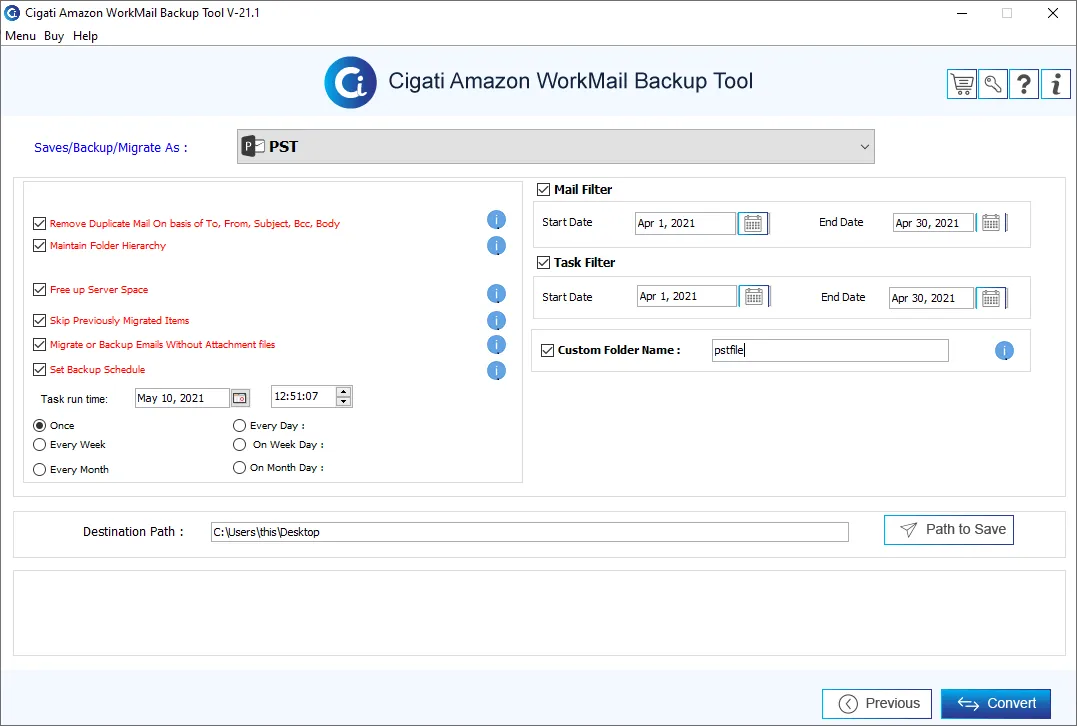Open the Buy menu
Screen dimensions: 1077x726
54,36
